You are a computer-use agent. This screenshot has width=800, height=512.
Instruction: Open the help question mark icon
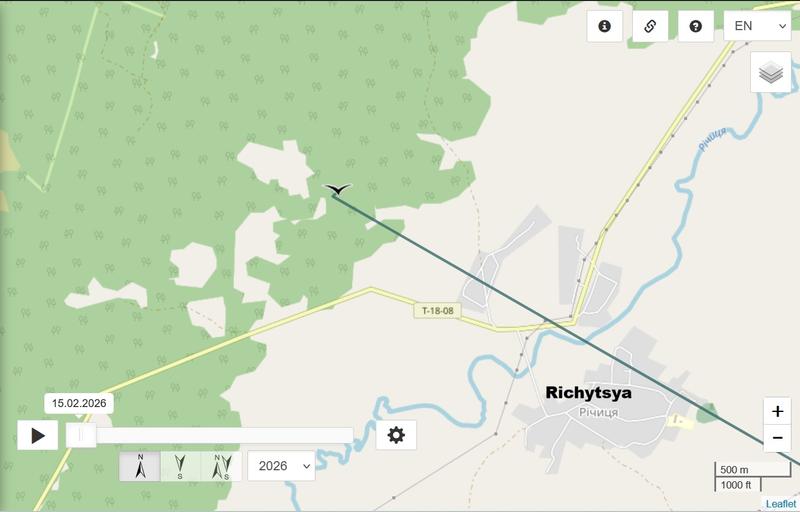click(x=695, y=26)
